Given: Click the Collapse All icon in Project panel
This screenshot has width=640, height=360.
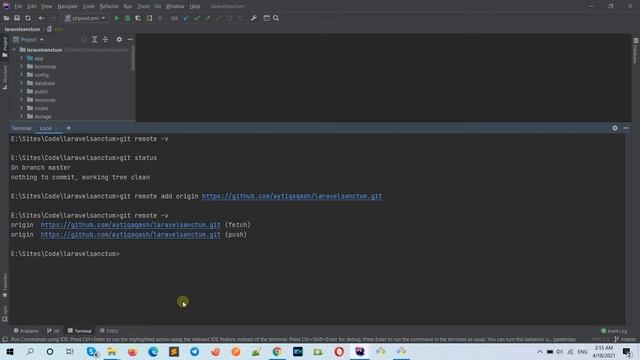Looking at the screenshot, I should tap(105, 39).
